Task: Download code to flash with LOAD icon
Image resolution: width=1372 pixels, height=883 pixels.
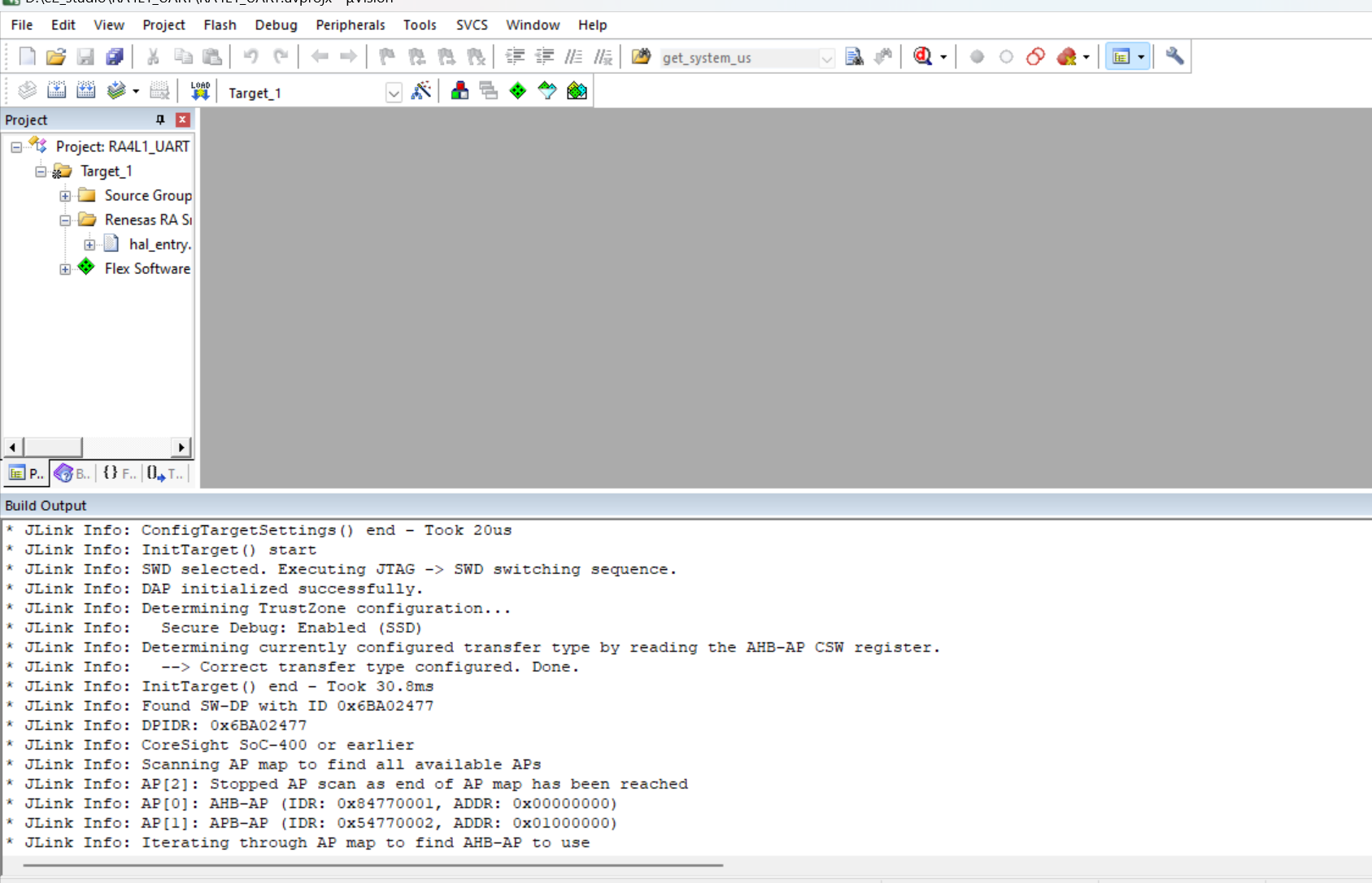Action: (x=200, y=91)
